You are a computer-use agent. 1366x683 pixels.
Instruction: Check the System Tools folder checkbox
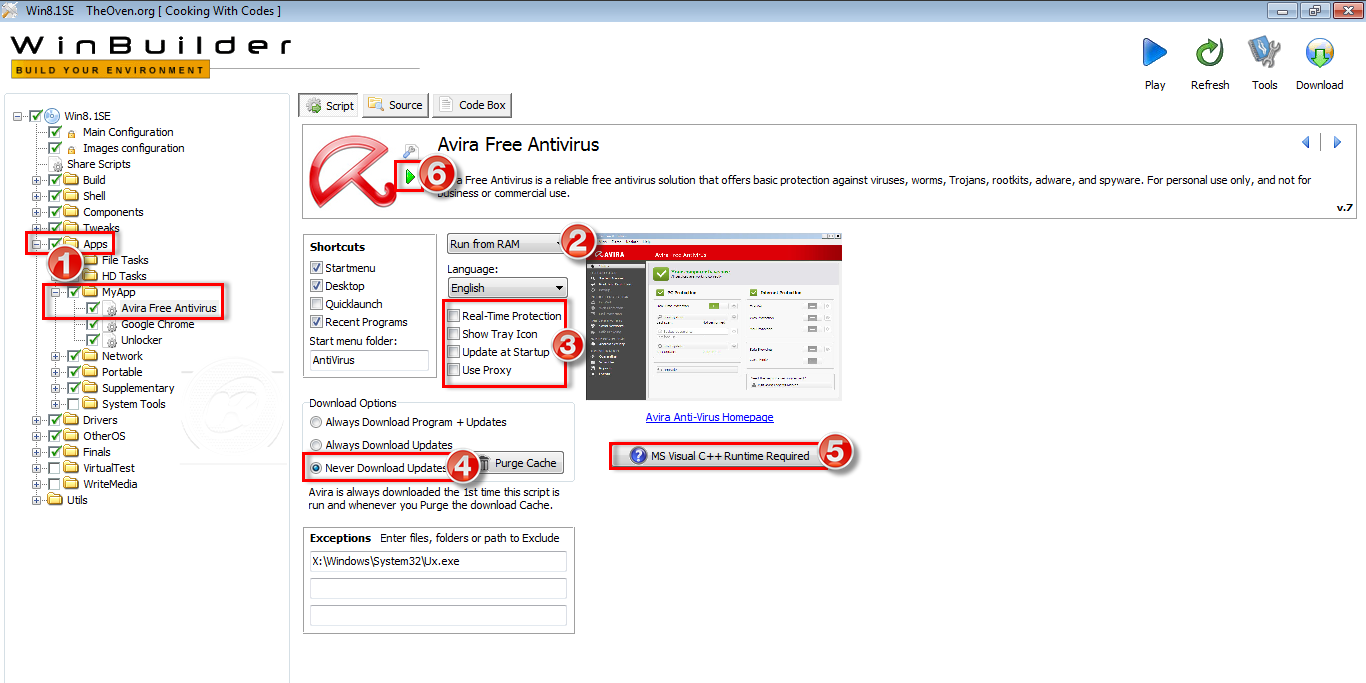tap(74, 404)
